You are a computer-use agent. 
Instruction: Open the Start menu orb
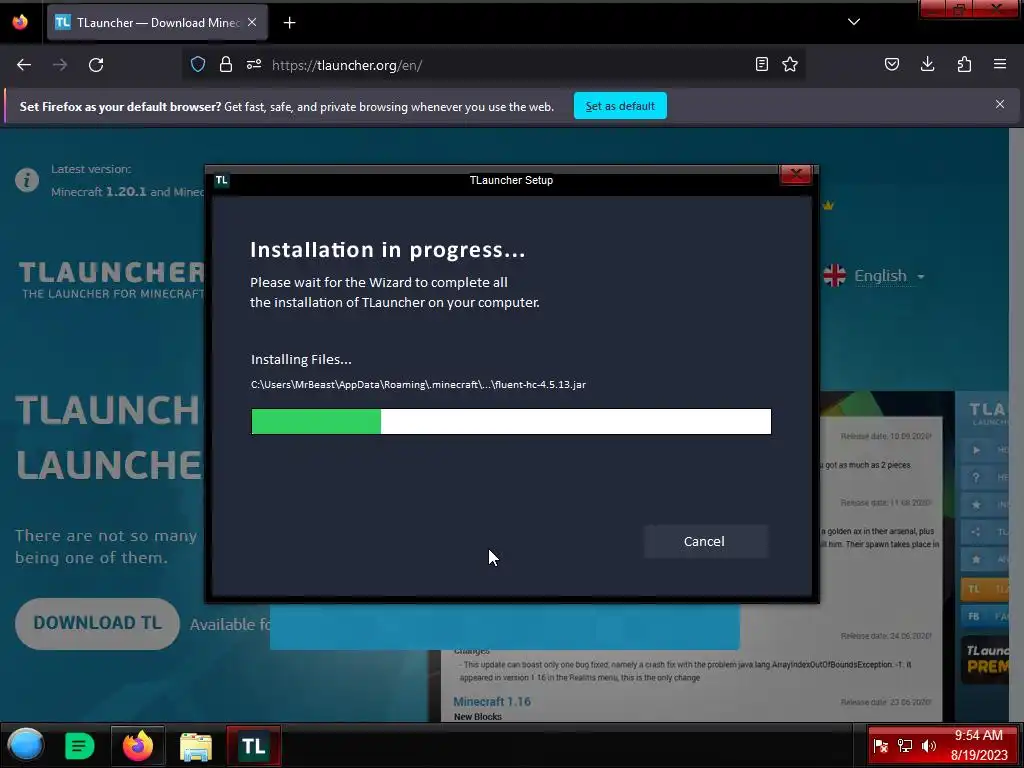[x=25, y=745]
